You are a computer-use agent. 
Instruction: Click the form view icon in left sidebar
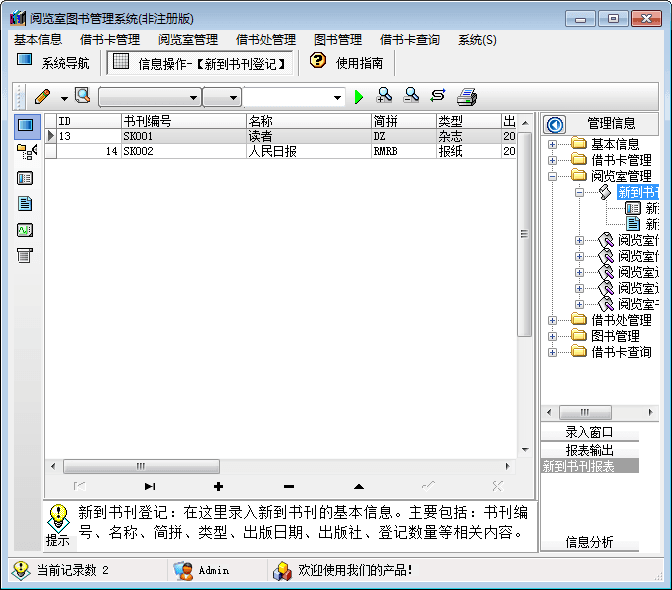25,178
